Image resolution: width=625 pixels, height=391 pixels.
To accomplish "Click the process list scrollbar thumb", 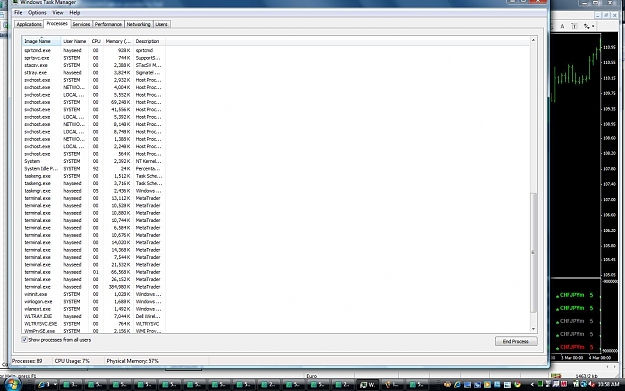I will pos(533,252).
